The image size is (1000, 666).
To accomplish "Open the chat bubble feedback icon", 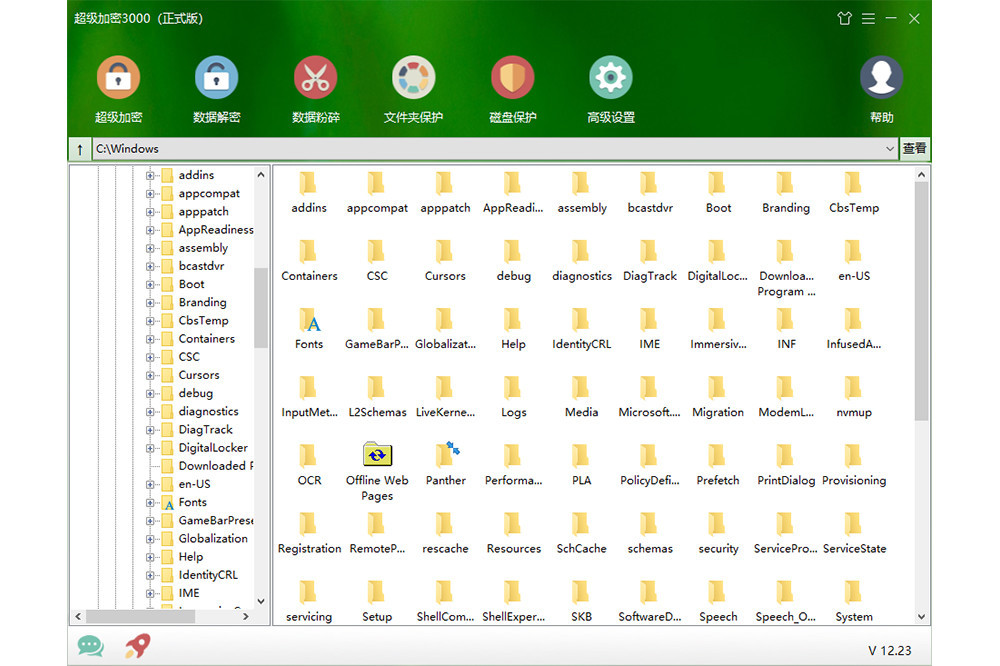I will click(x=90, y=646).
